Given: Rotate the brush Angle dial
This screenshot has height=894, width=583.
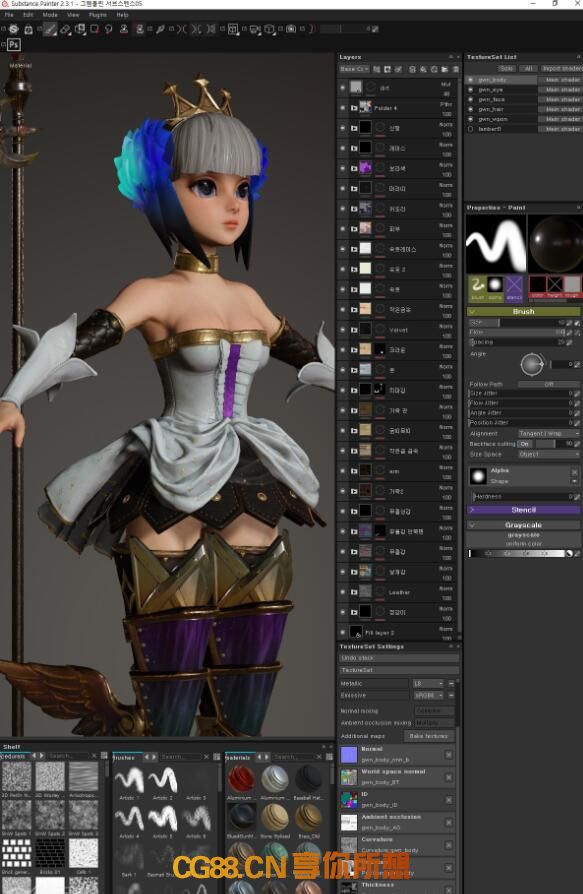Looking at the screenshot, I should tap(532, 364).
